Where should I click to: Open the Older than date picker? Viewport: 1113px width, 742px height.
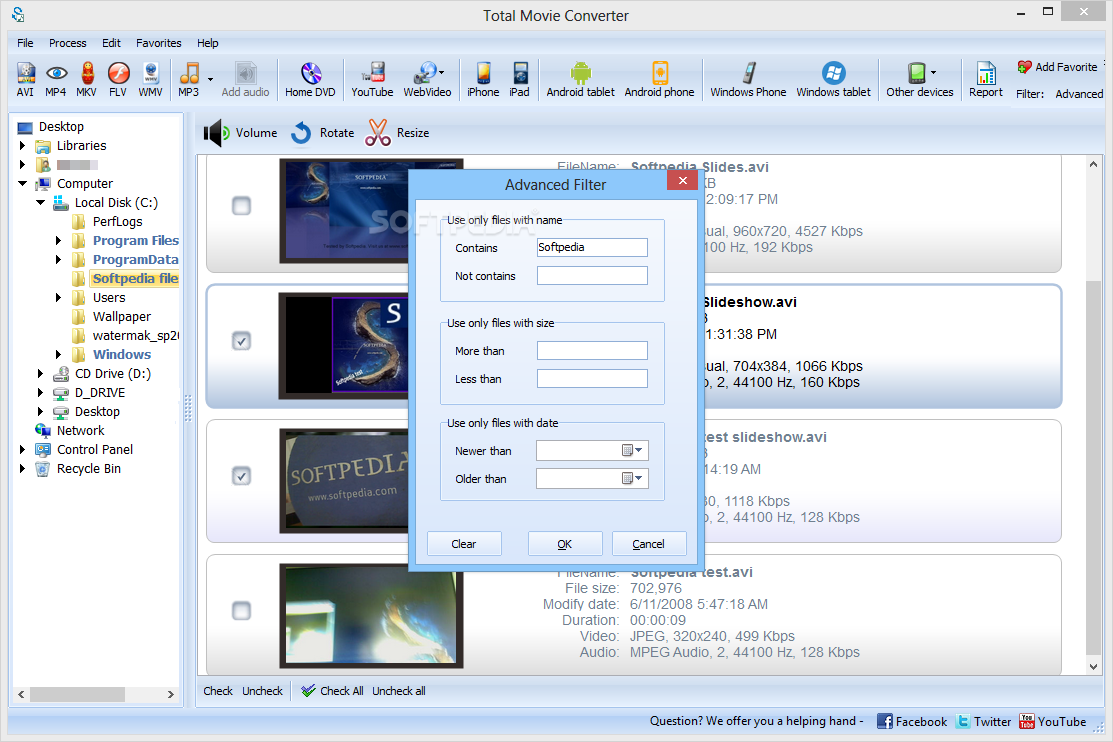(632, 479)
